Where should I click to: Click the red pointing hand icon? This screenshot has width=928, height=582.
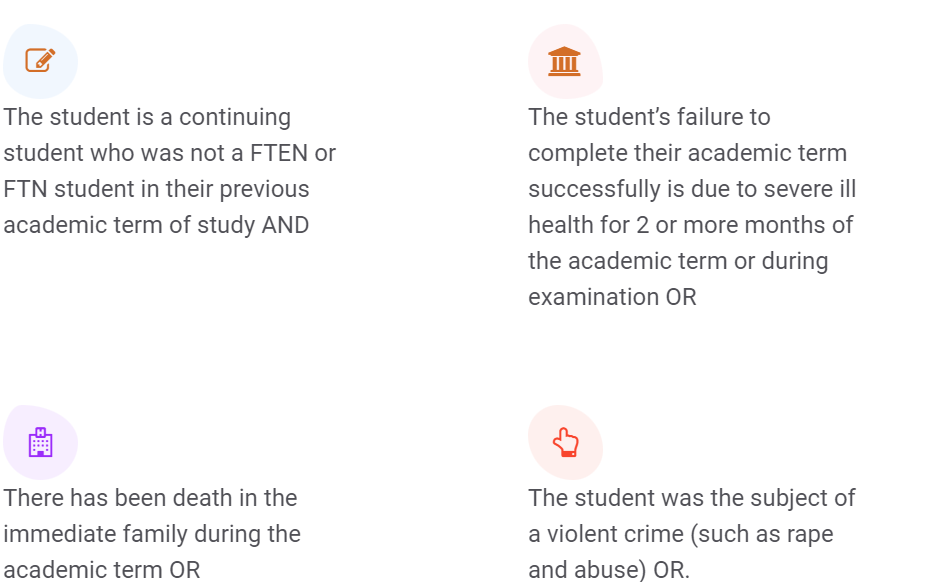(565, 442)
